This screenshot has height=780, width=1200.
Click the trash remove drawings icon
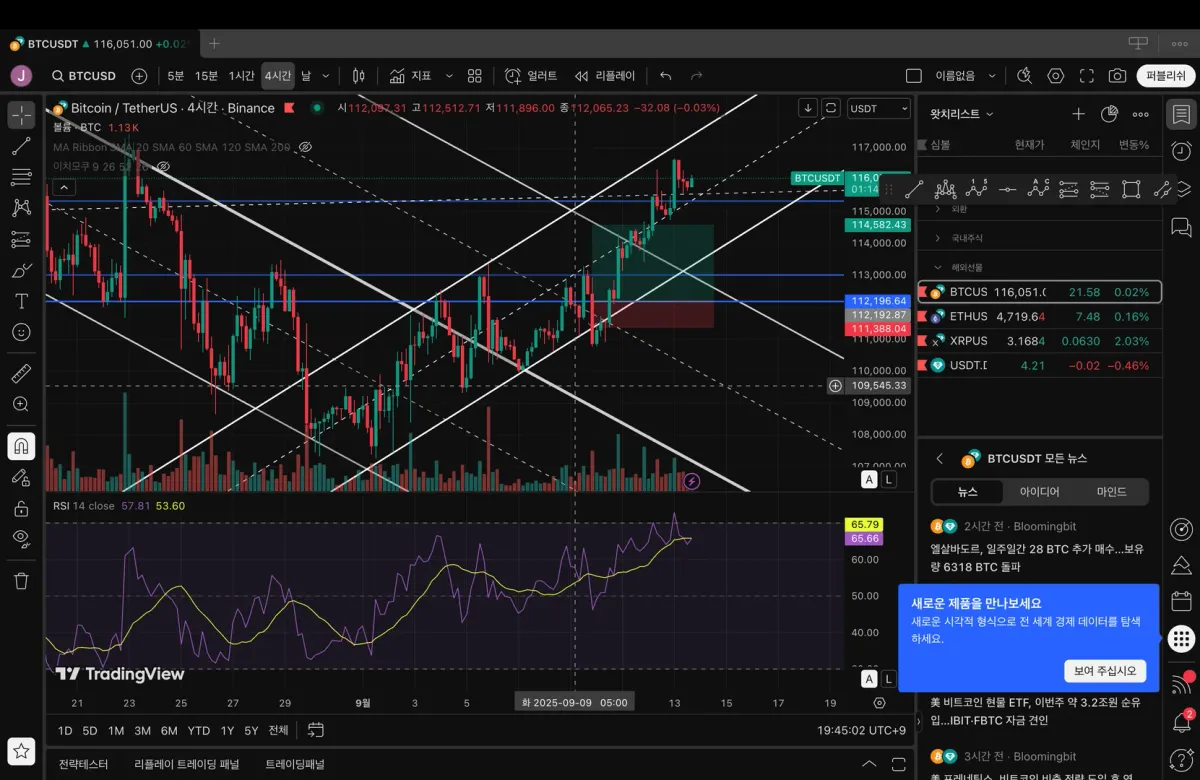tap(20, 580)
